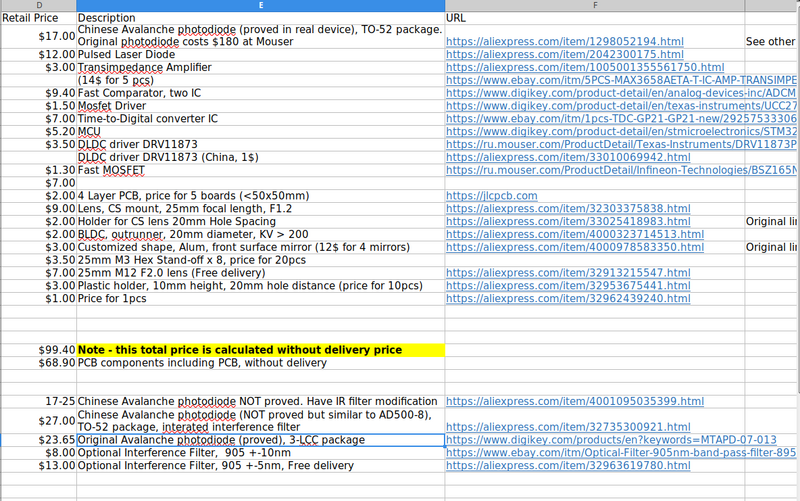The image size is (800, 501).
Task: Select the 'Mosfet Driver' cell
Action: pyautogui.click(x=261, y=106)
